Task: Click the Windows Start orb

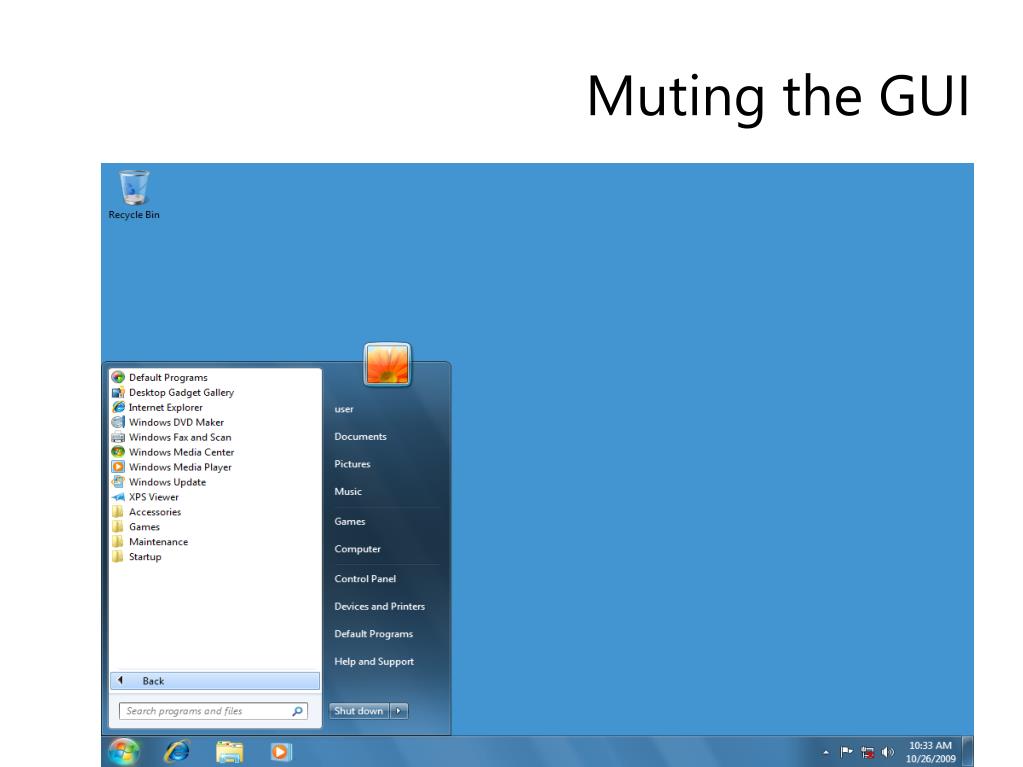Action: (124, 752)
